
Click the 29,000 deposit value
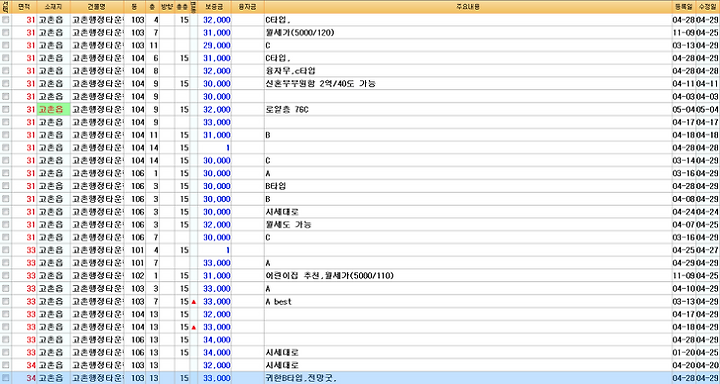pos(217,46)
